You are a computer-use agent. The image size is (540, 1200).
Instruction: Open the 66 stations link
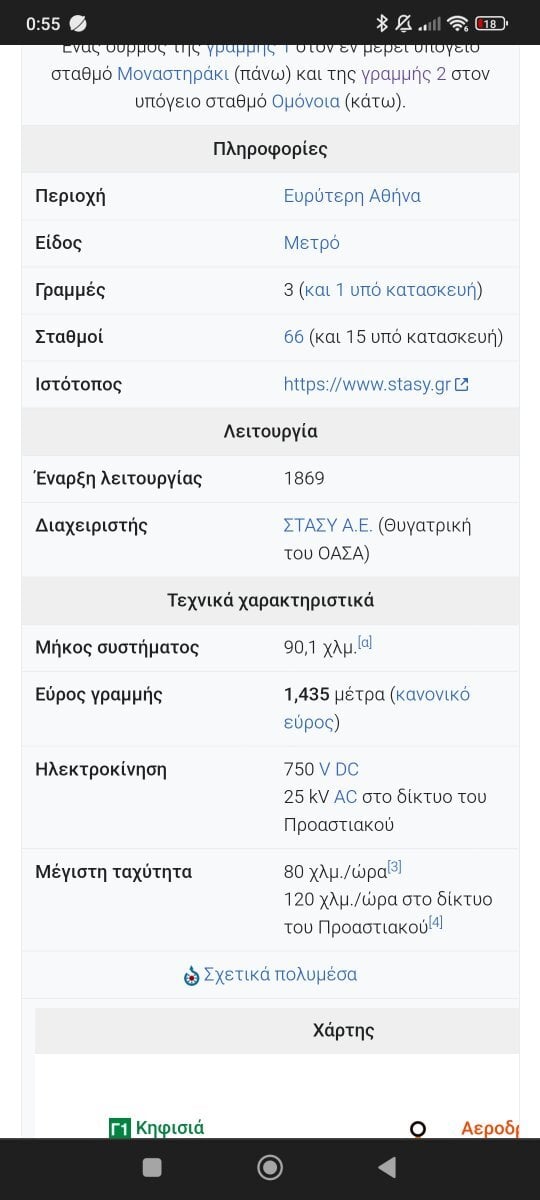294,337
